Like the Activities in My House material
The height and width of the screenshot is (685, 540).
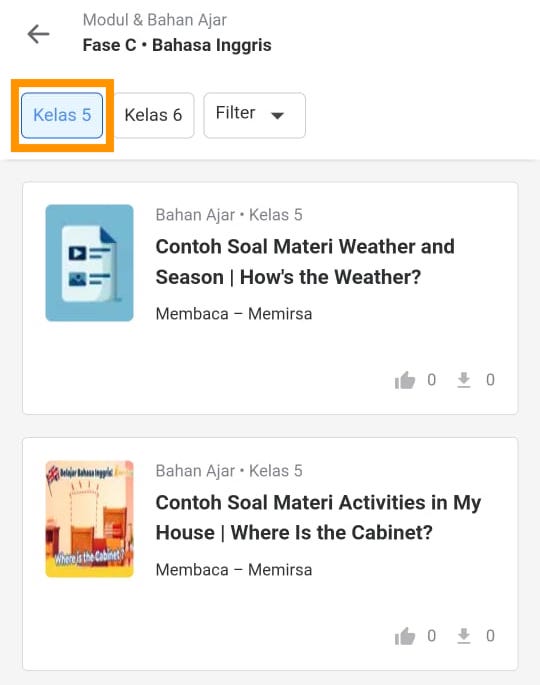[x=405, y=636]
